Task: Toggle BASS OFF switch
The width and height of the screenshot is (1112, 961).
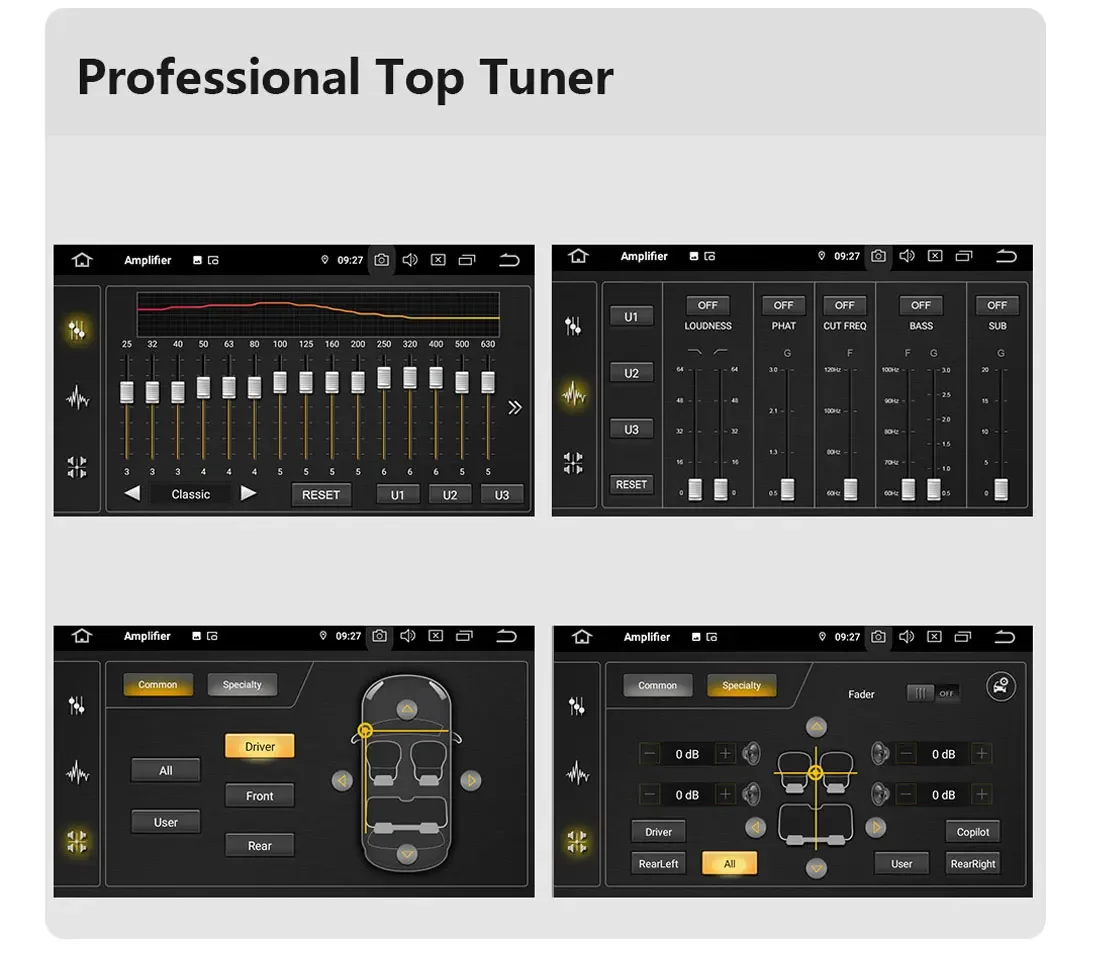Action: pyautogui.click(x=921, y=305)
